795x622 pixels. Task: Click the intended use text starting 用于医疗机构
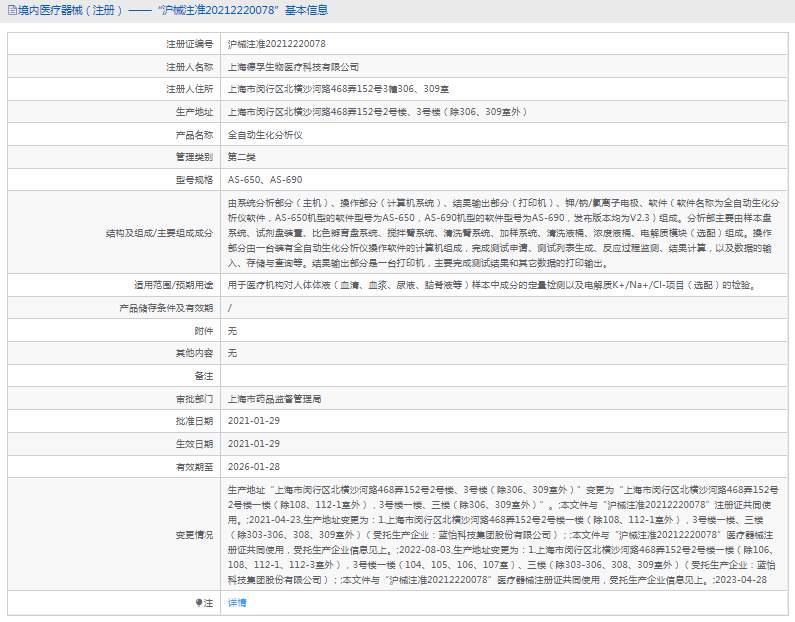(x=492, y=285)
